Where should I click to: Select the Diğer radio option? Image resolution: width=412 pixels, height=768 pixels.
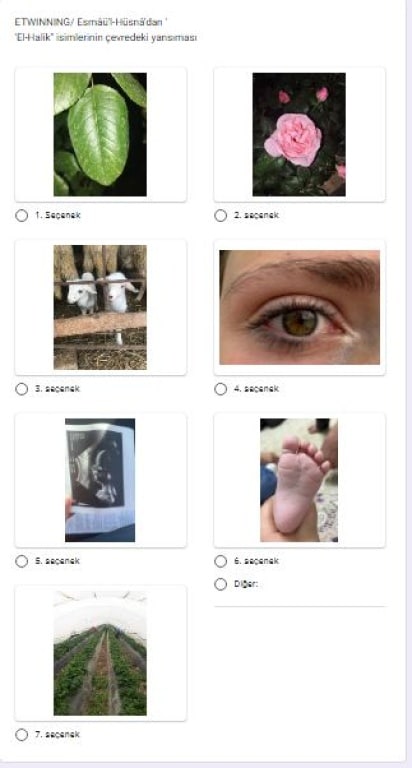[x=221, y=584]
